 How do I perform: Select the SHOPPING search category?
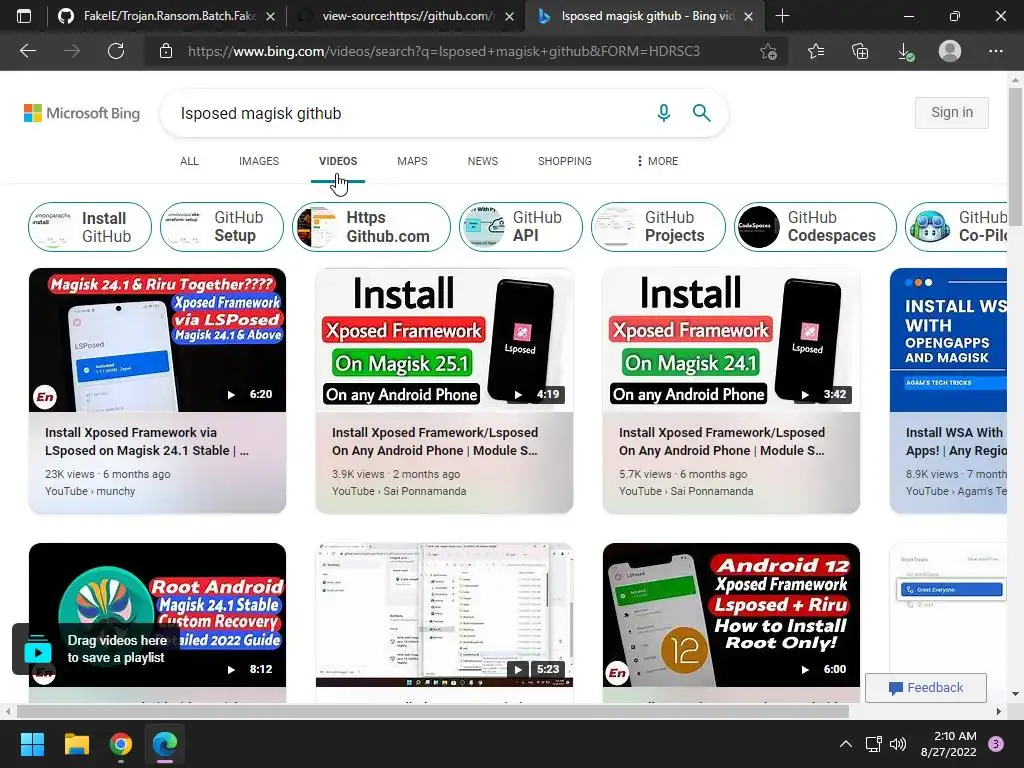565,161
